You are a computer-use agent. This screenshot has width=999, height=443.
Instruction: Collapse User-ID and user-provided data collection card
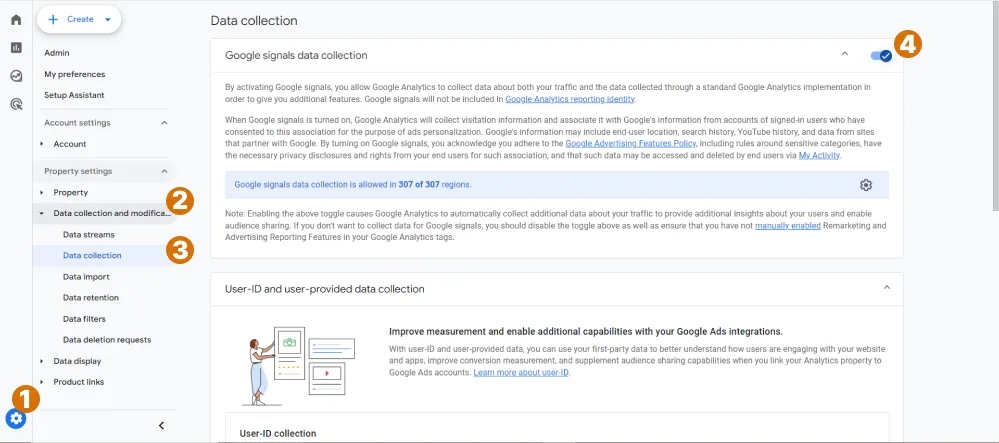tap(886, 287)
